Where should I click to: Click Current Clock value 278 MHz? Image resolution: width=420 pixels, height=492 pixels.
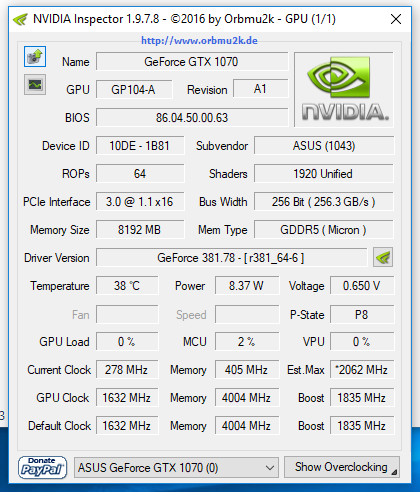coord(127,369)
